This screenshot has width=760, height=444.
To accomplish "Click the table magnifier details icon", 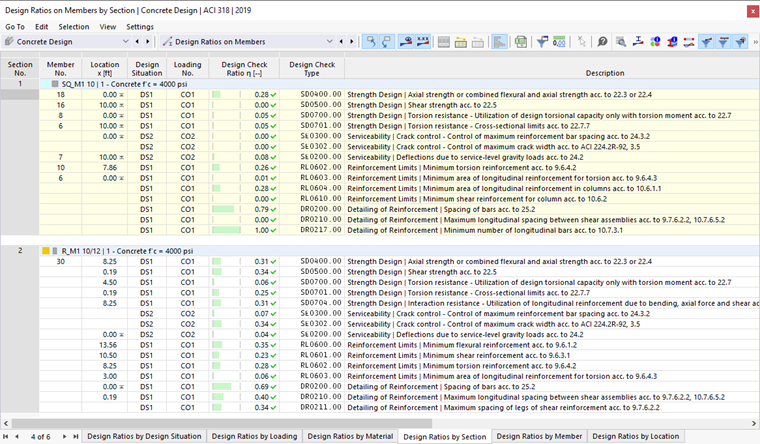I will pos(621,42).
